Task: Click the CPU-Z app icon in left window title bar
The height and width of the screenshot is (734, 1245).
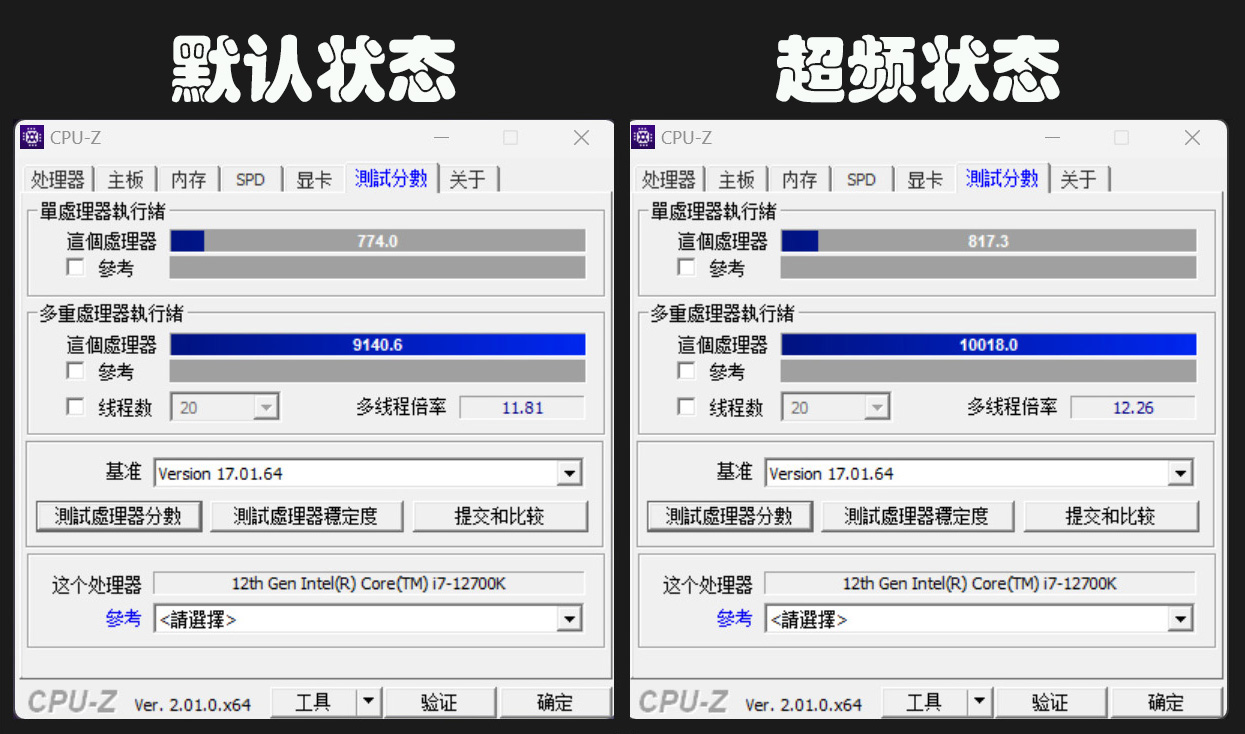Action: (x=32, y=138)
